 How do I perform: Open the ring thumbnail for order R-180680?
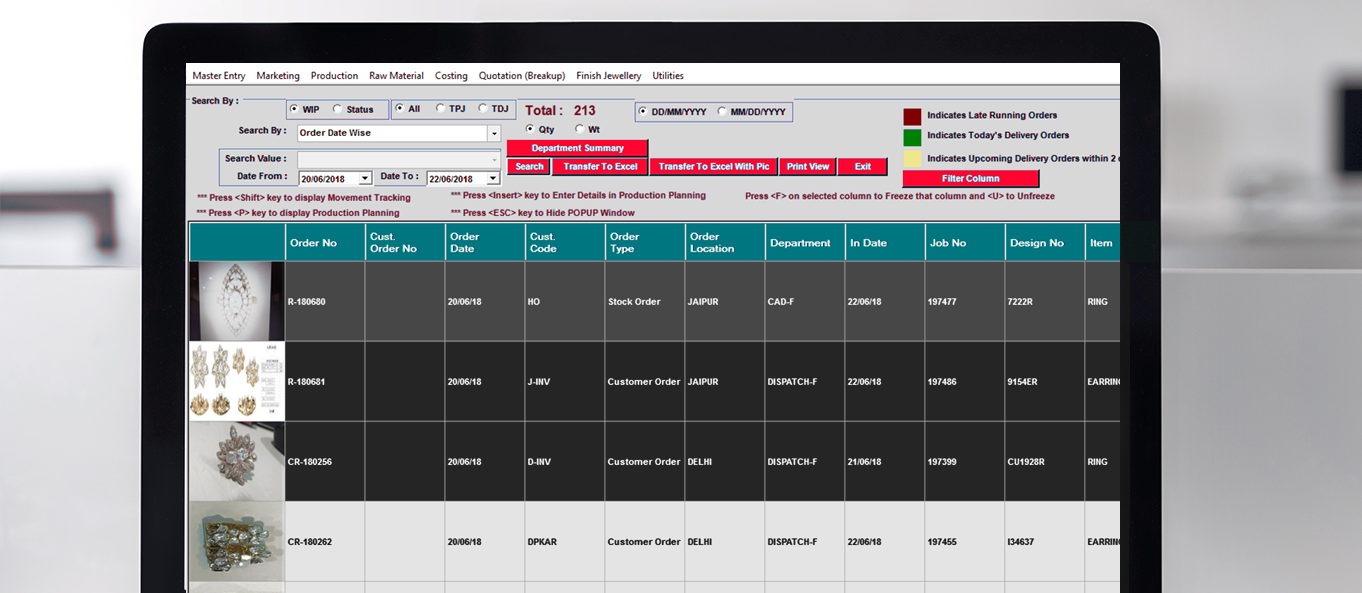pyautogui.click(x=237, y=301)
